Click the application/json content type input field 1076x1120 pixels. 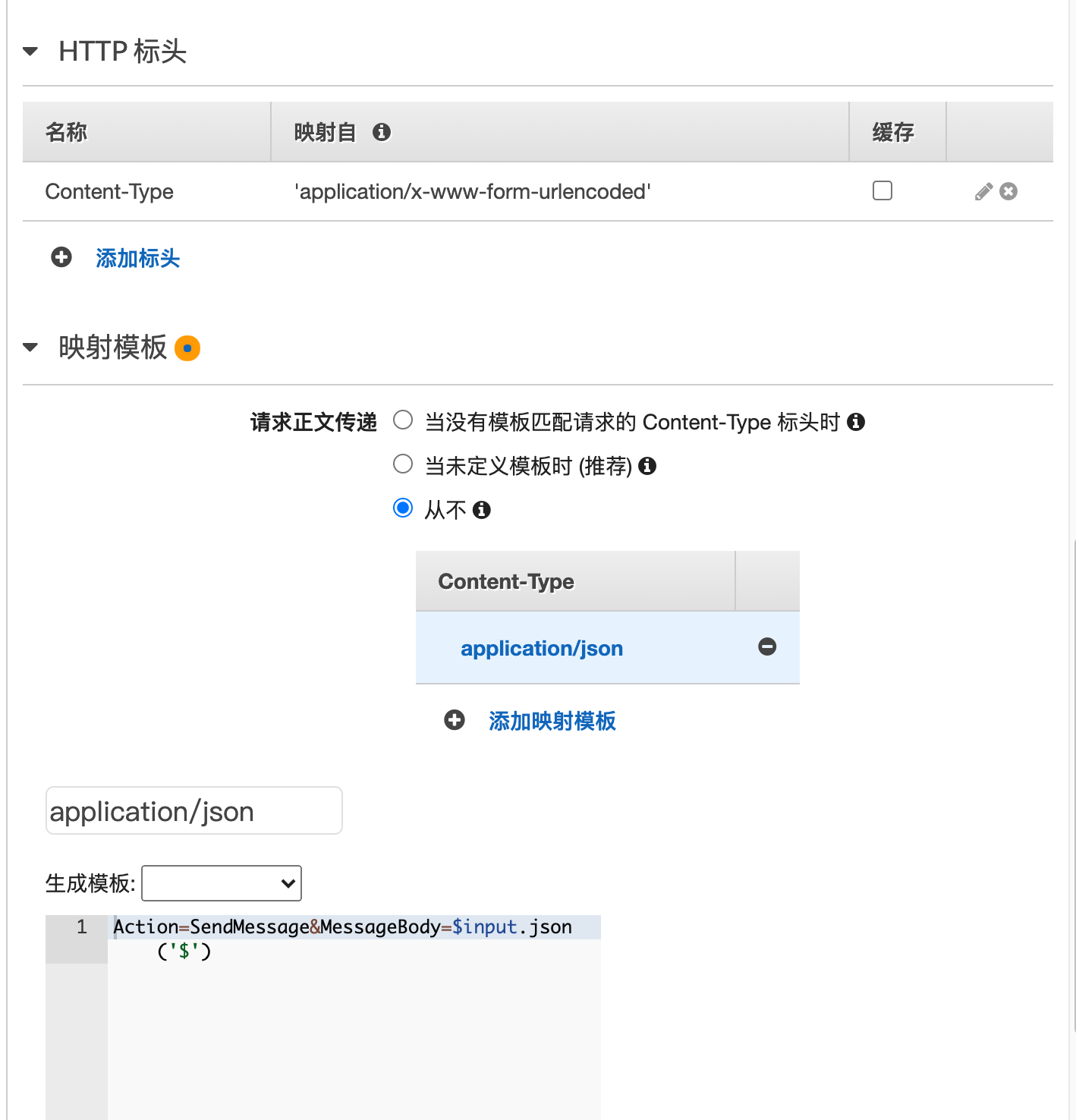tap(194, 810)
